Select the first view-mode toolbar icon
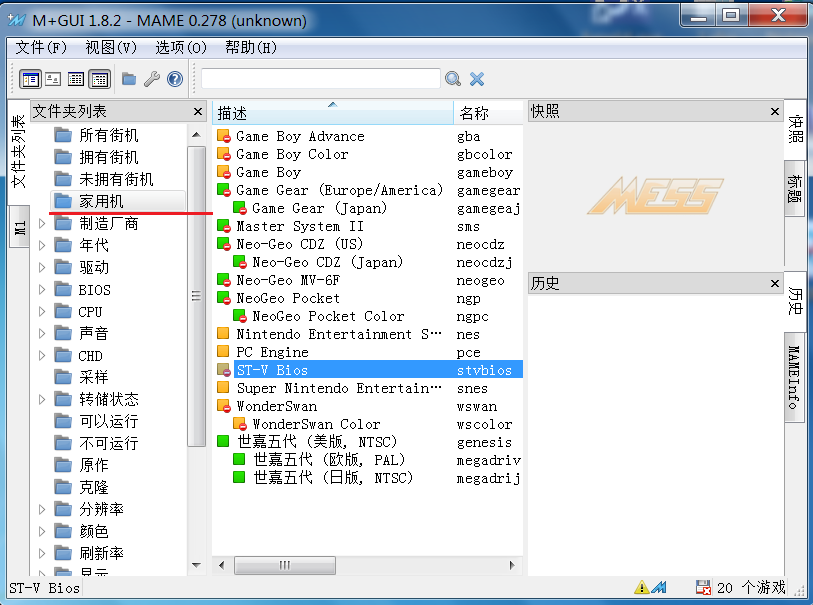The height and width of the screenshot is (605, 813). point(30,79)
